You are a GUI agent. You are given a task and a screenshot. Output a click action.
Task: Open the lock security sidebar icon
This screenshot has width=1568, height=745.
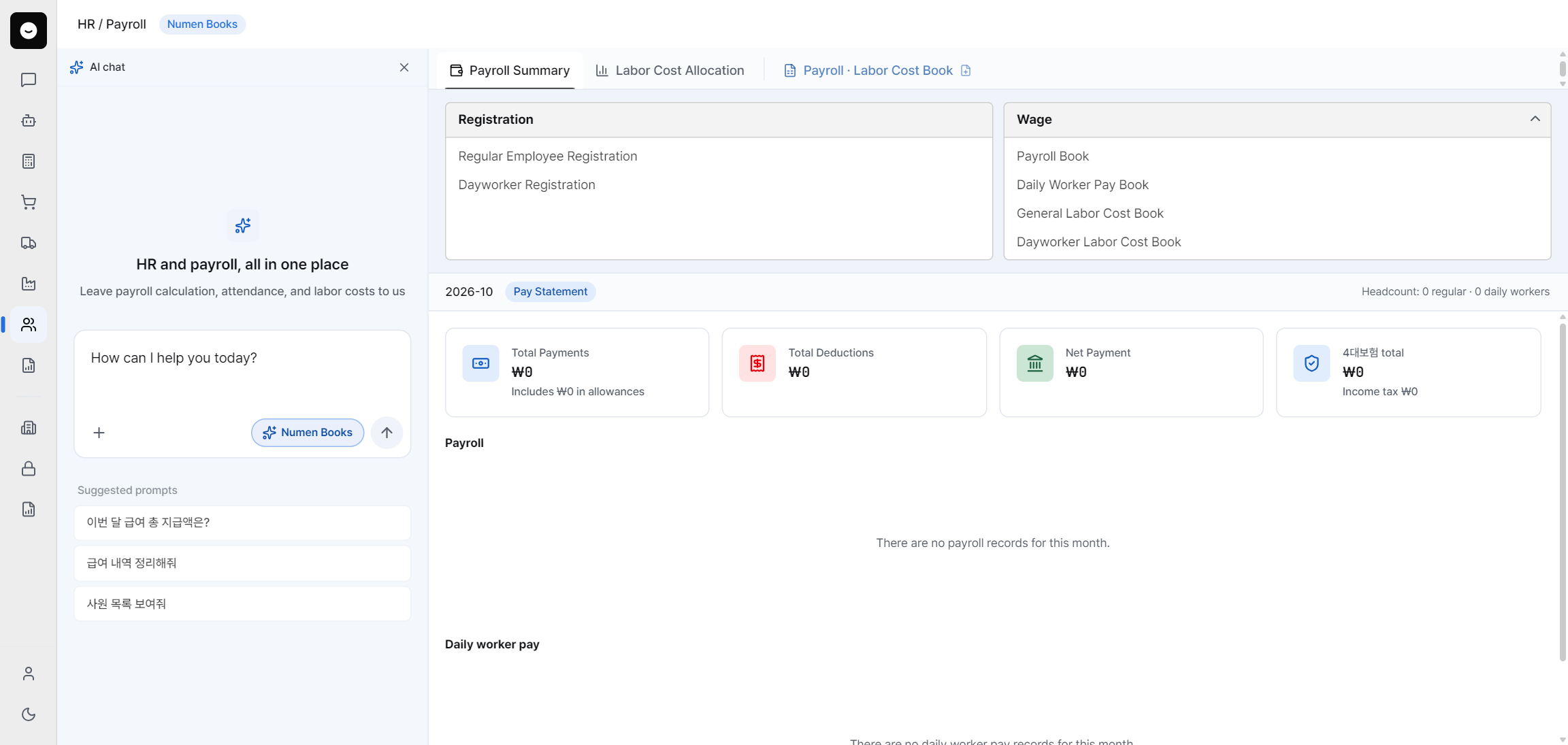(x=29, y=469)
